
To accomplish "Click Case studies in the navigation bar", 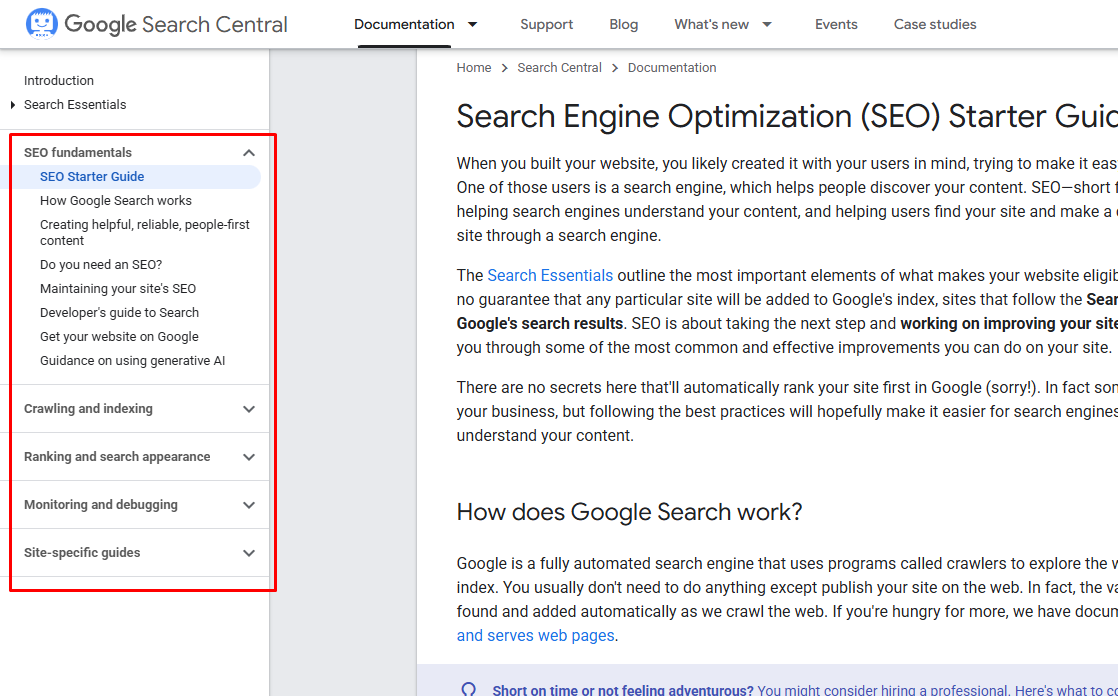I will point(935,24).
